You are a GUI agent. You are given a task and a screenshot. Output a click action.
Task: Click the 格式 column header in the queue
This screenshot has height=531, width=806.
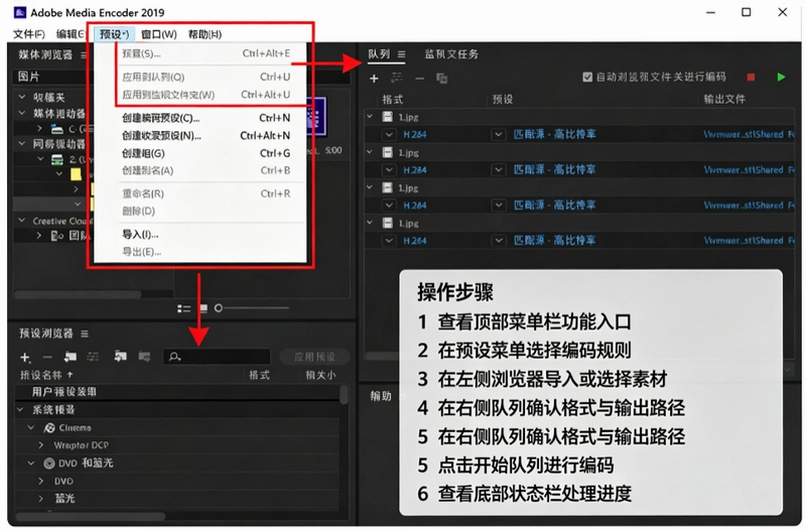pos(392,99)
